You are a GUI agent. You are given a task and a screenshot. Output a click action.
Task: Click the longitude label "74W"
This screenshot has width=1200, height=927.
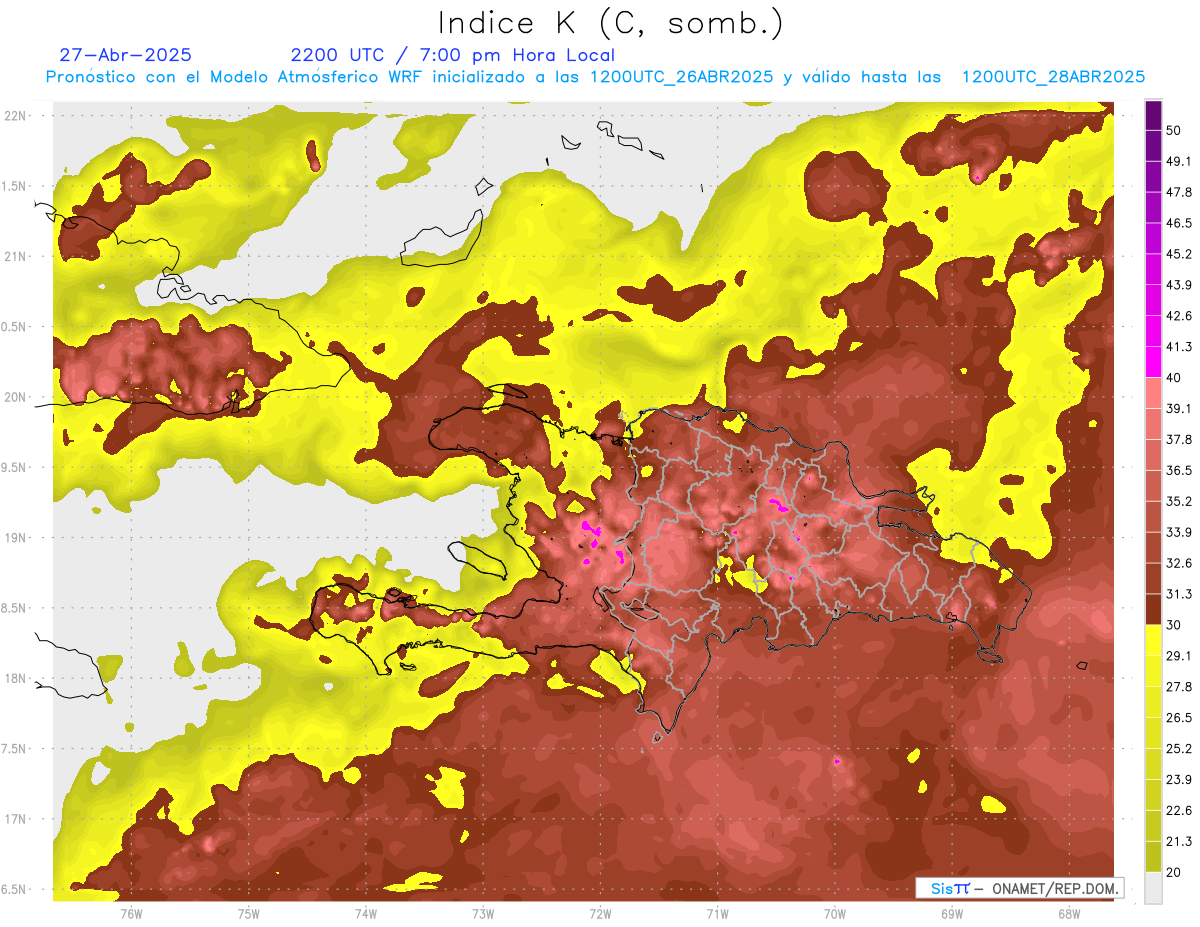pyautogui.click(x=366, y=913)
